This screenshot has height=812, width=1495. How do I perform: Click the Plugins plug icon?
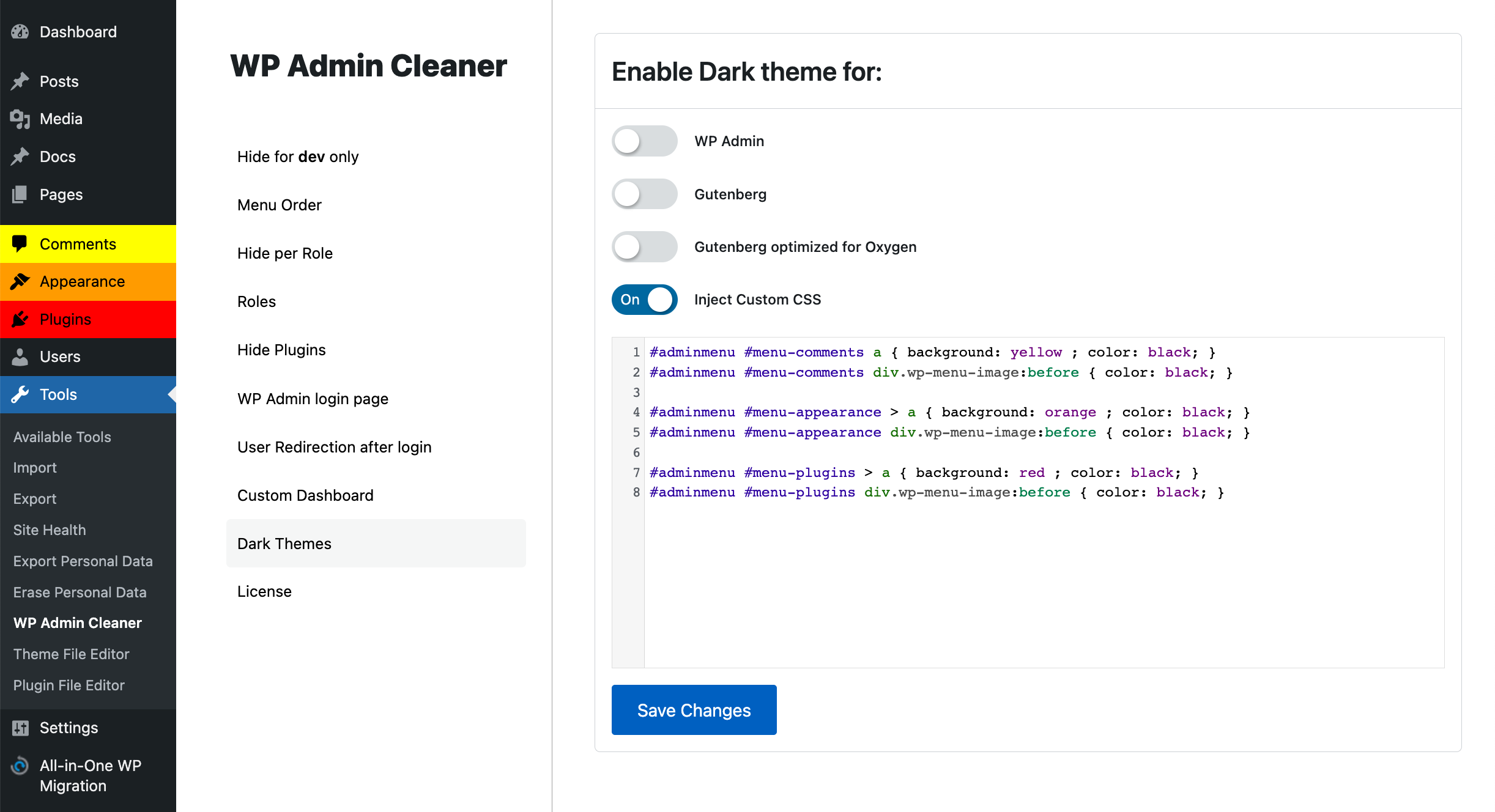pos(20,319)
